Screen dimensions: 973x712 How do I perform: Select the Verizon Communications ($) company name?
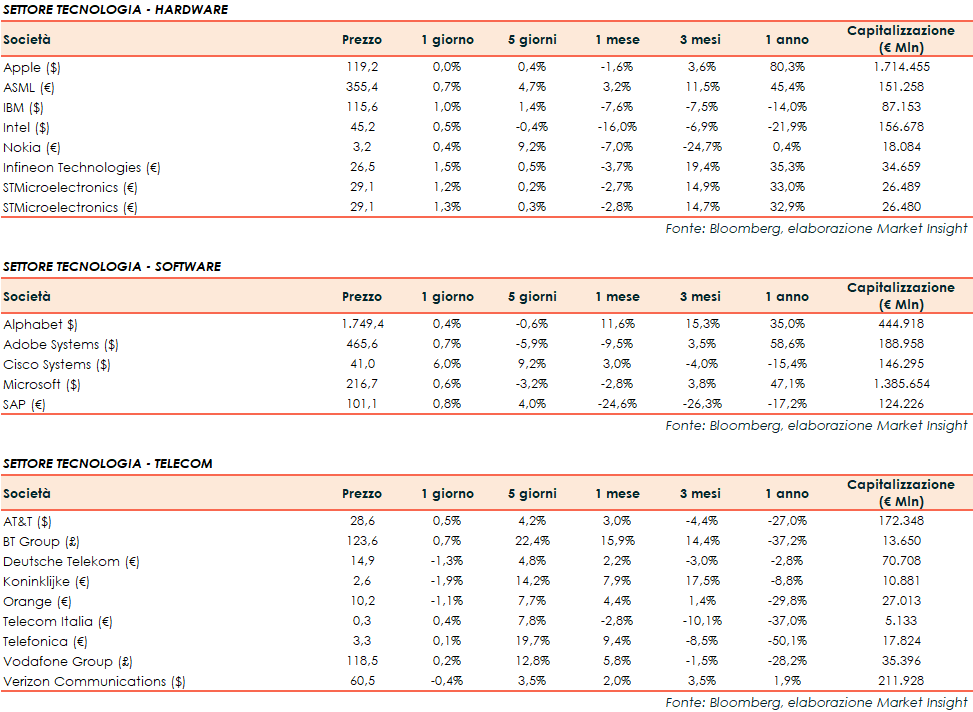(x=95, y=681)
